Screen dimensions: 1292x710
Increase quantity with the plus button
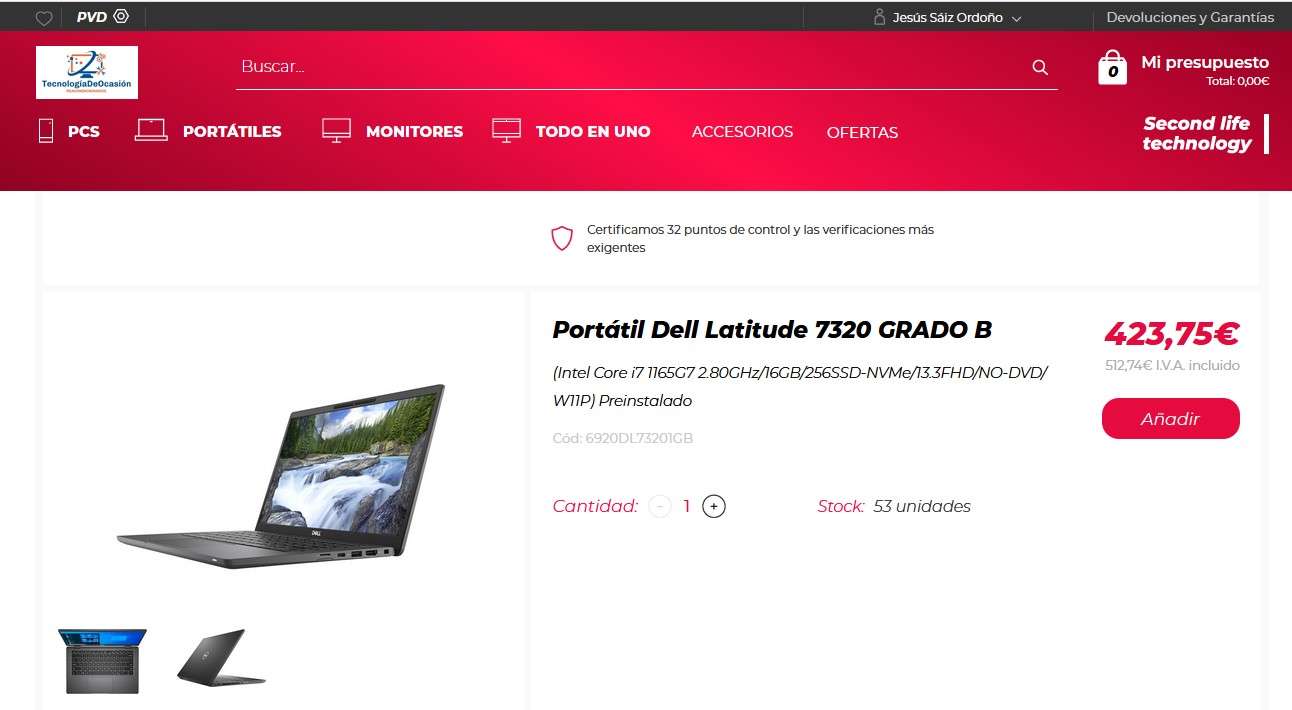tap(714, 506)
